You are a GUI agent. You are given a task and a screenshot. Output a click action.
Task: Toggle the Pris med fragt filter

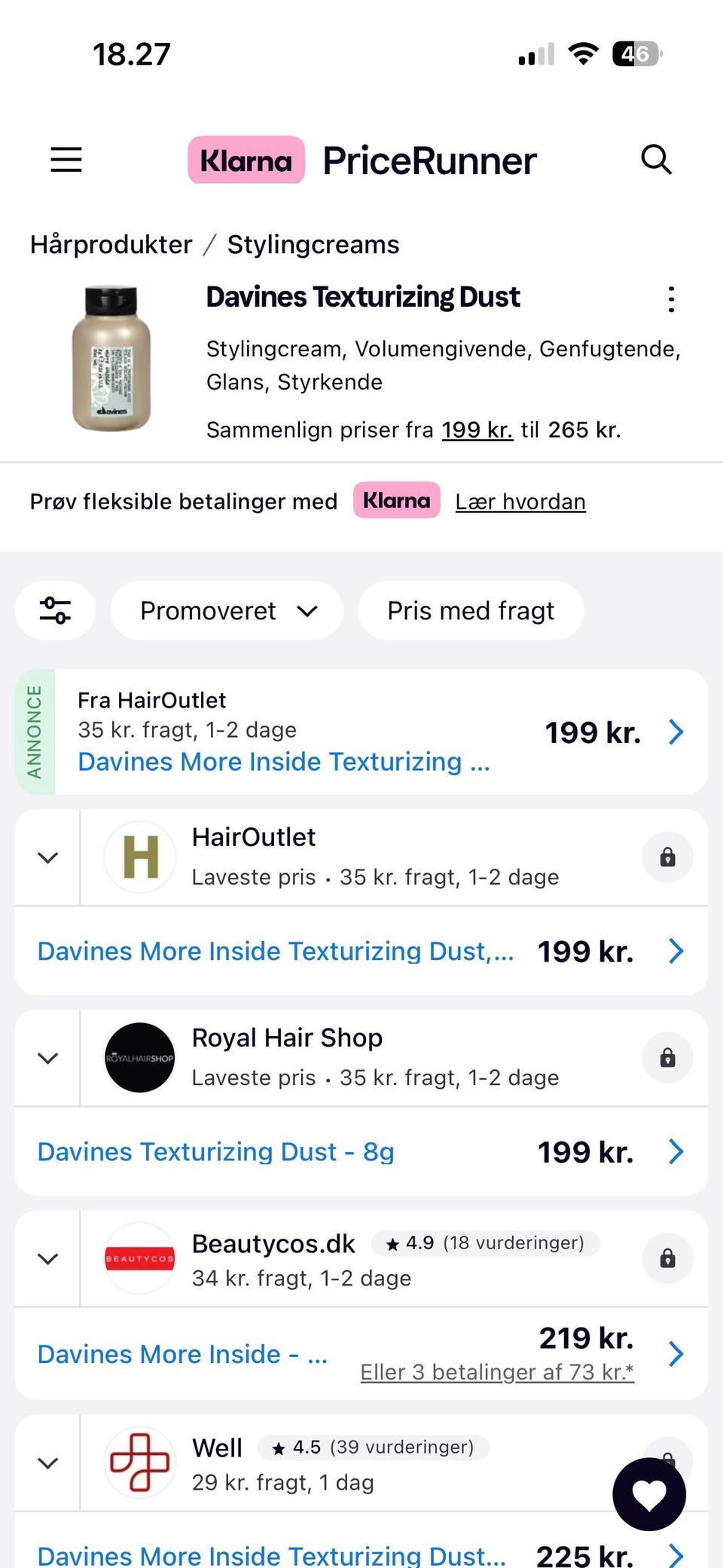471,610
